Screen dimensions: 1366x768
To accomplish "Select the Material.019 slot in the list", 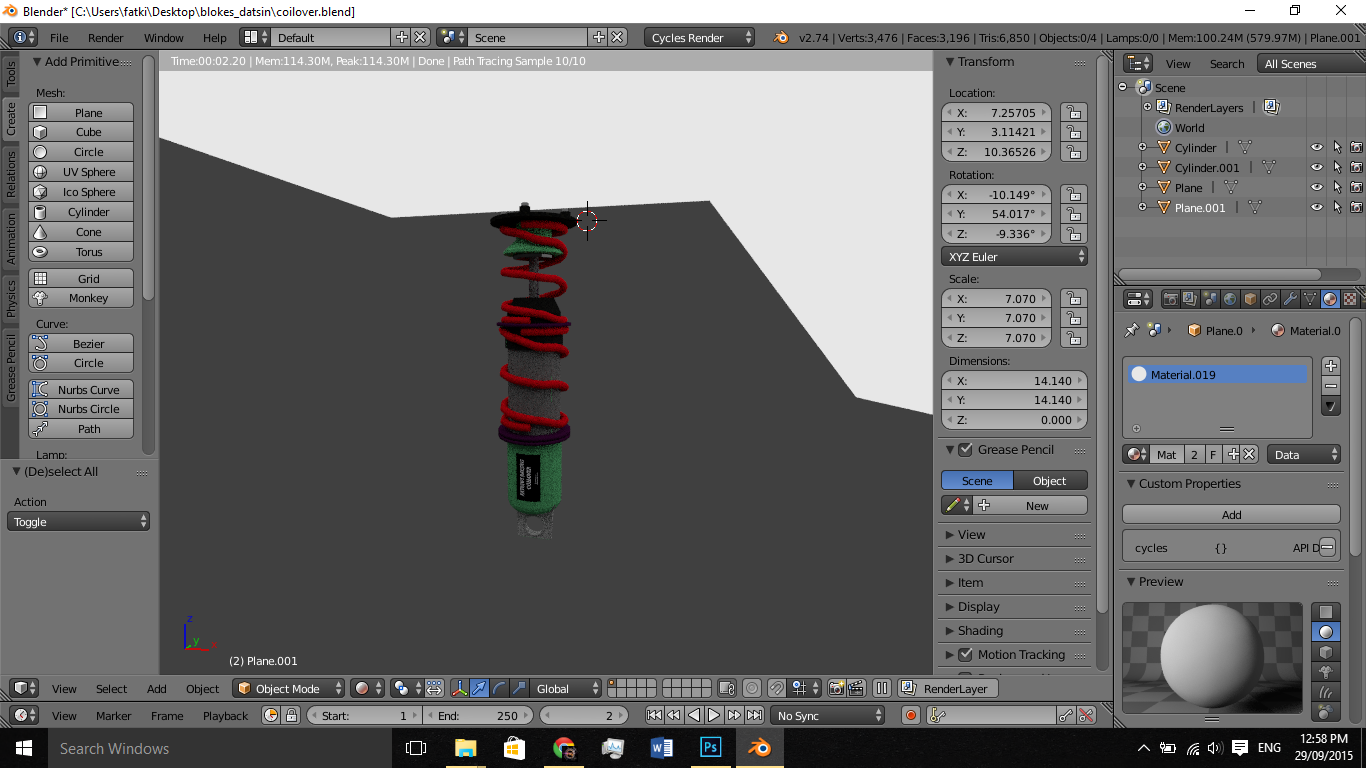I will (x=1217, y=375).
